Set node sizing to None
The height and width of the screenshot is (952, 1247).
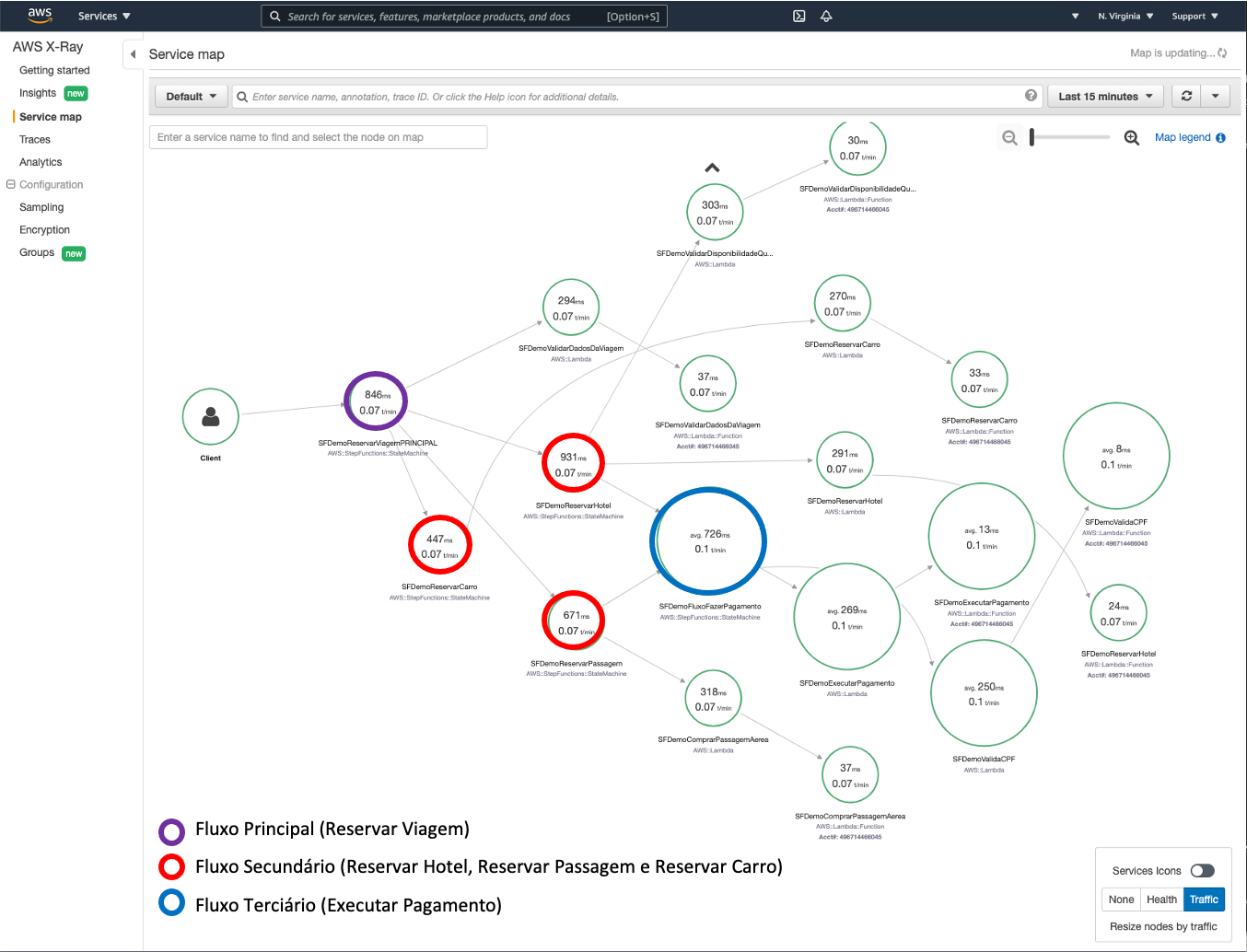pos(1121,900)
